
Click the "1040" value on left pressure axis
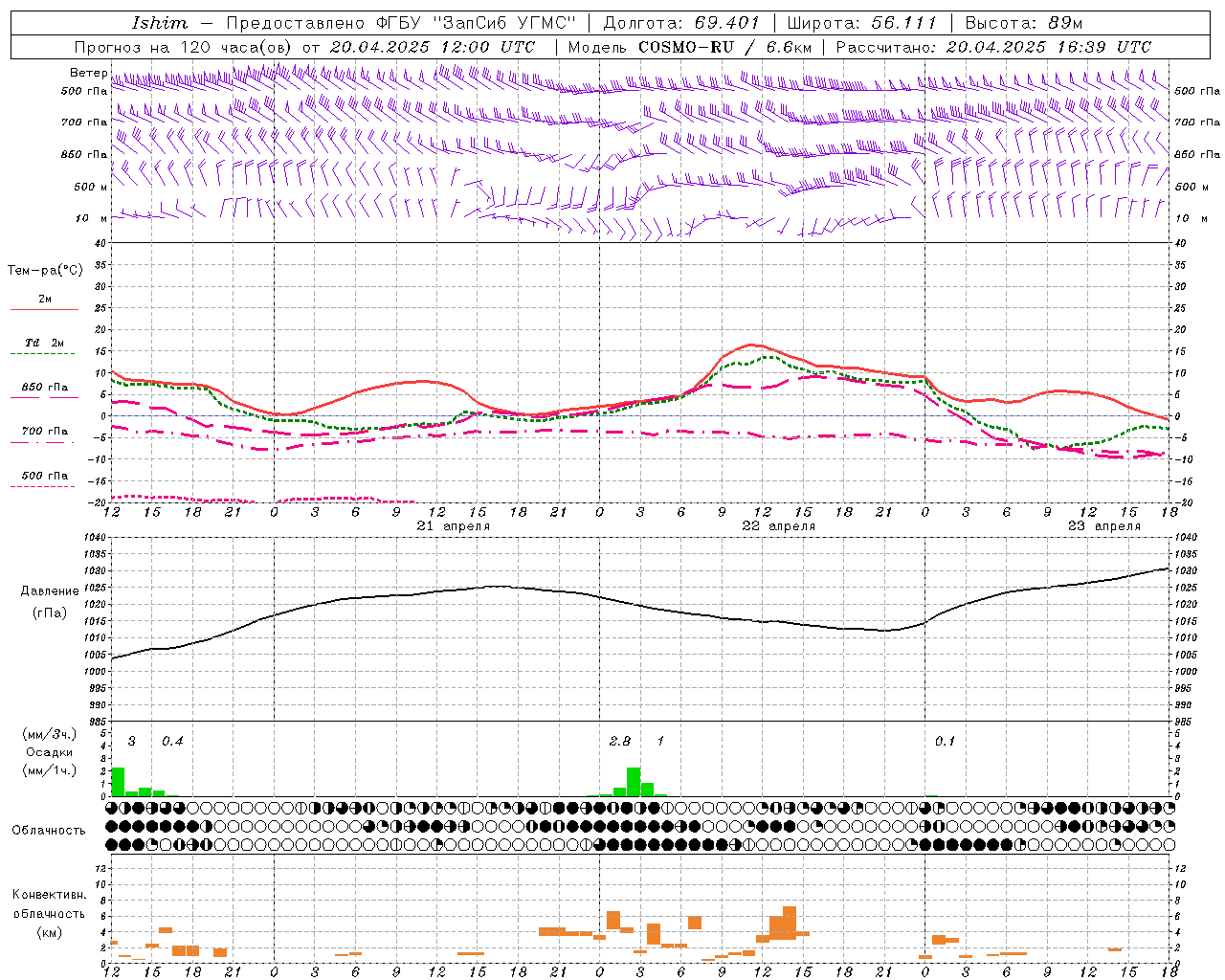(x=94, y=538)
